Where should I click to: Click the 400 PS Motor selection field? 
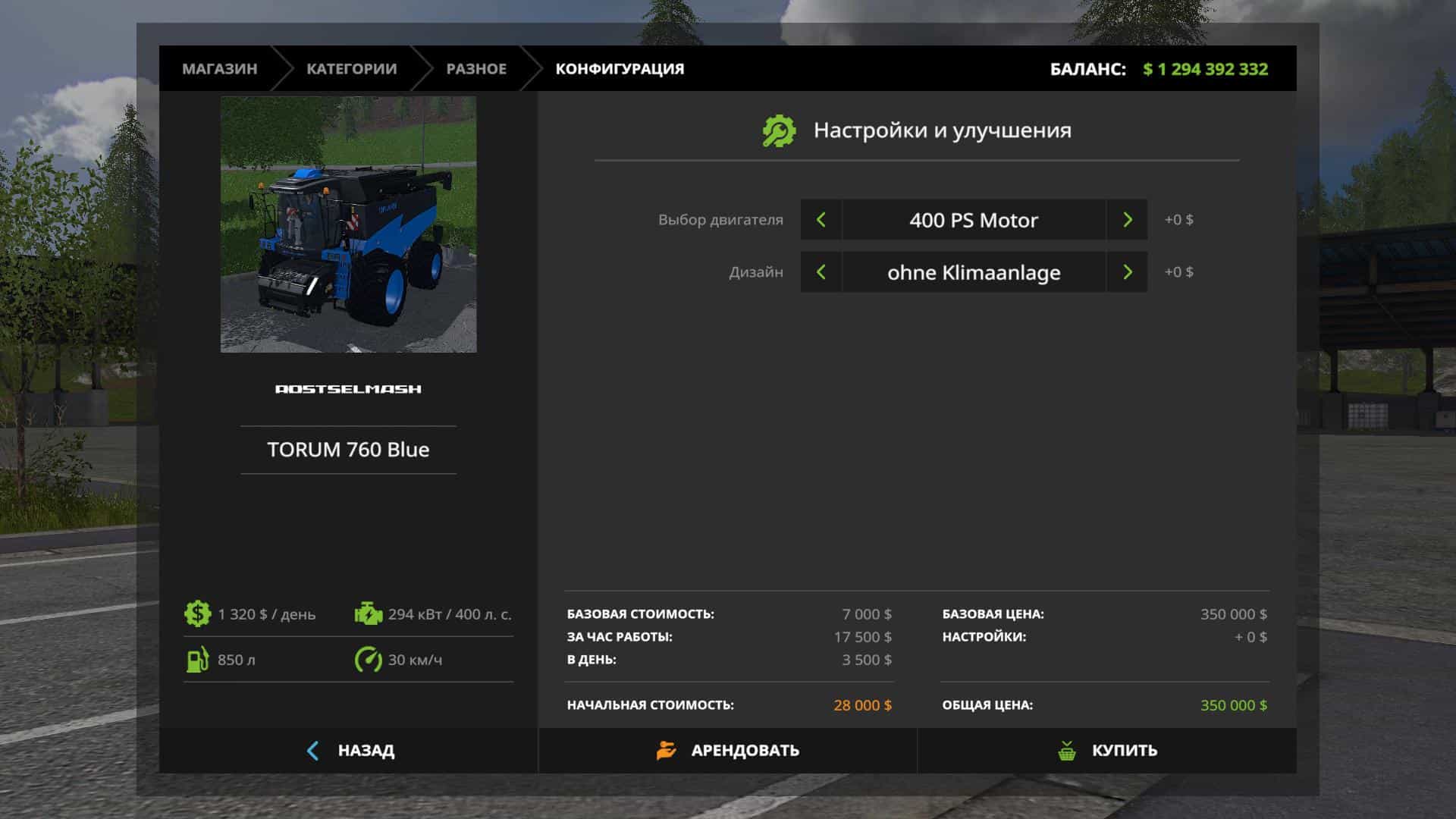coord(974,220)
